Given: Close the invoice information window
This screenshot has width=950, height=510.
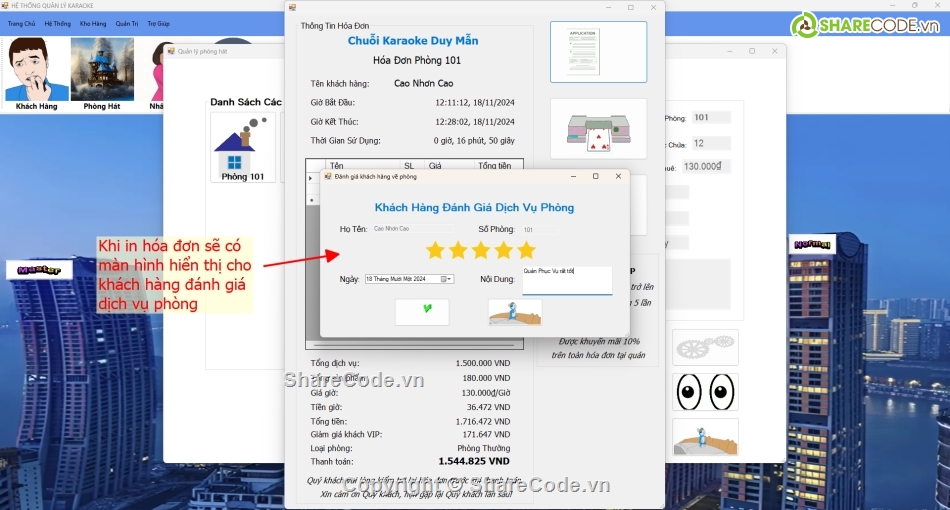Looking at the screenshot, I should (x=653, y=7).
